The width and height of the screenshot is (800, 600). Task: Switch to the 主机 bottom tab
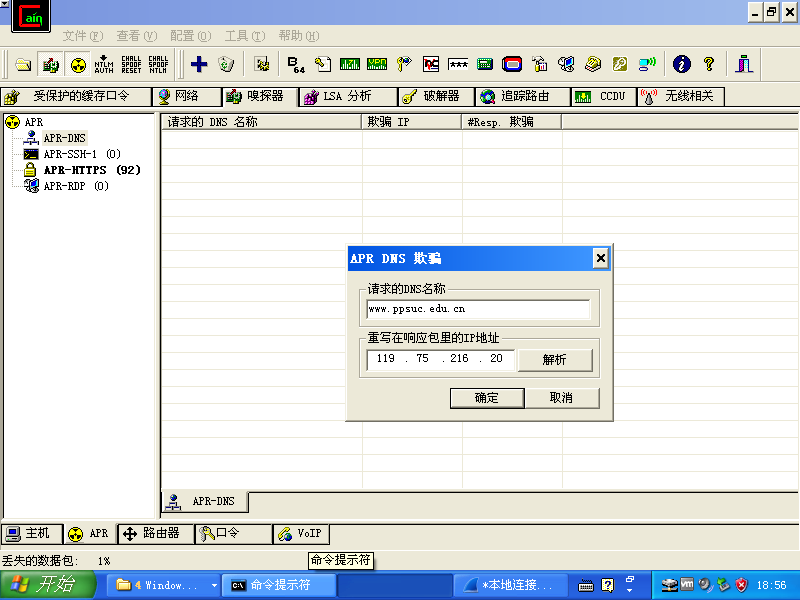32,534
